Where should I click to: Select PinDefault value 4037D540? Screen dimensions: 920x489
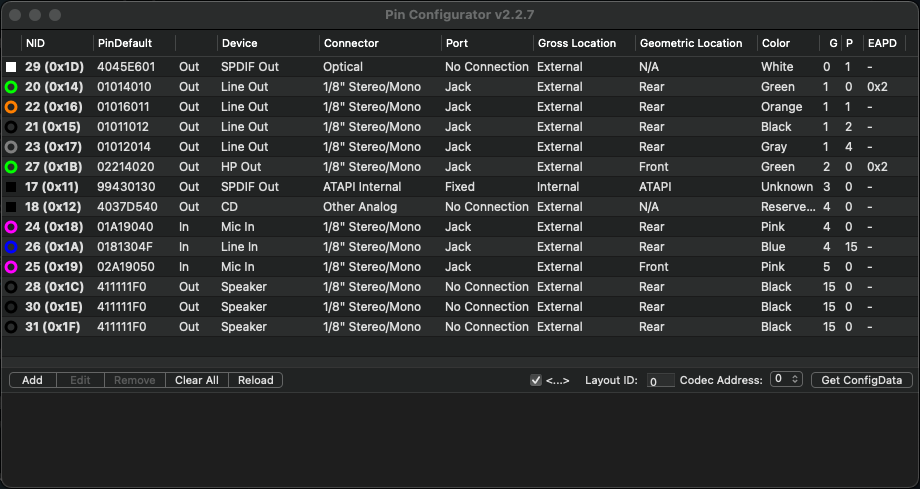click(127, 207)
